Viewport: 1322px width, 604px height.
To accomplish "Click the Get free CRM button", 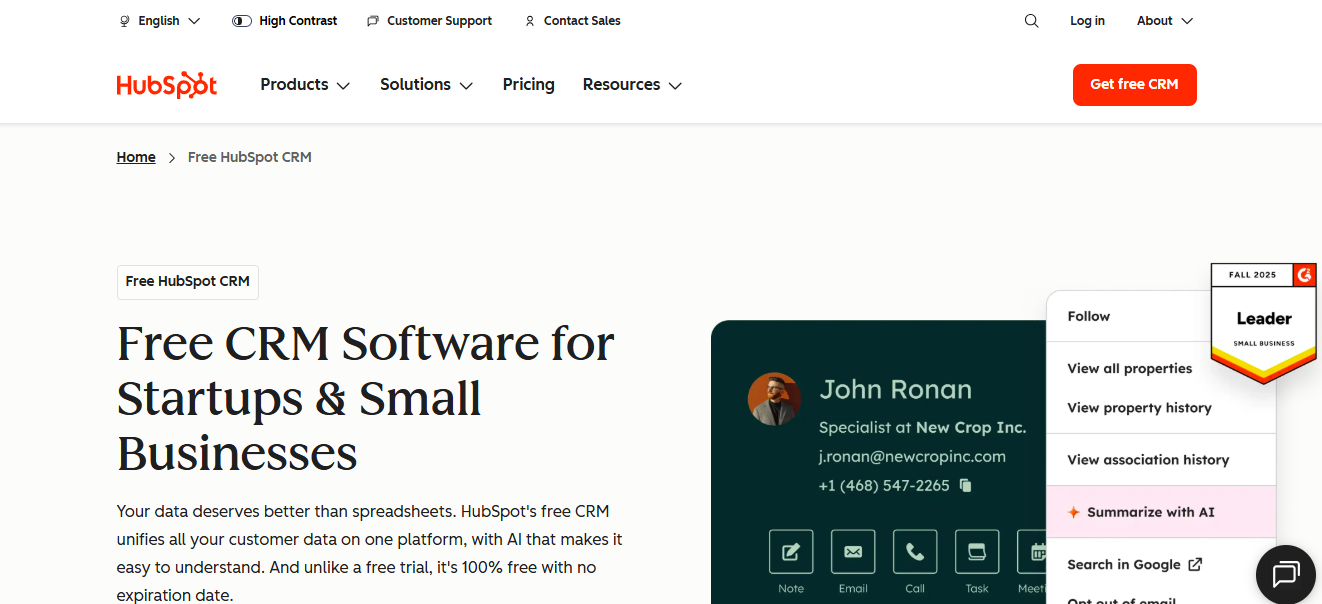I will pyautogui.click(x=1134, y=85).
